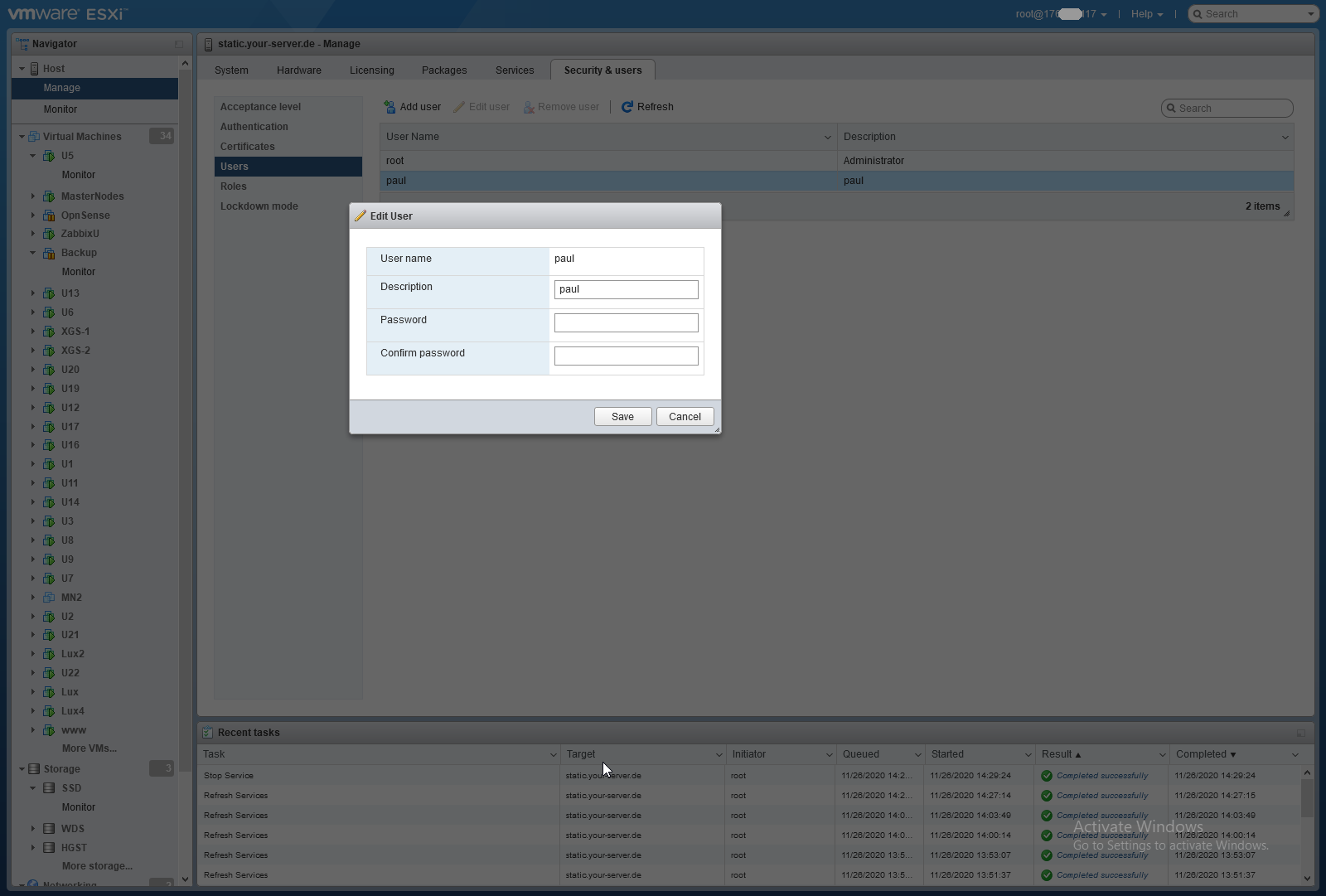Click the U5 virtual machine icon
Image resolution: width=1326 pixels, height=896 pixels.
49,156
